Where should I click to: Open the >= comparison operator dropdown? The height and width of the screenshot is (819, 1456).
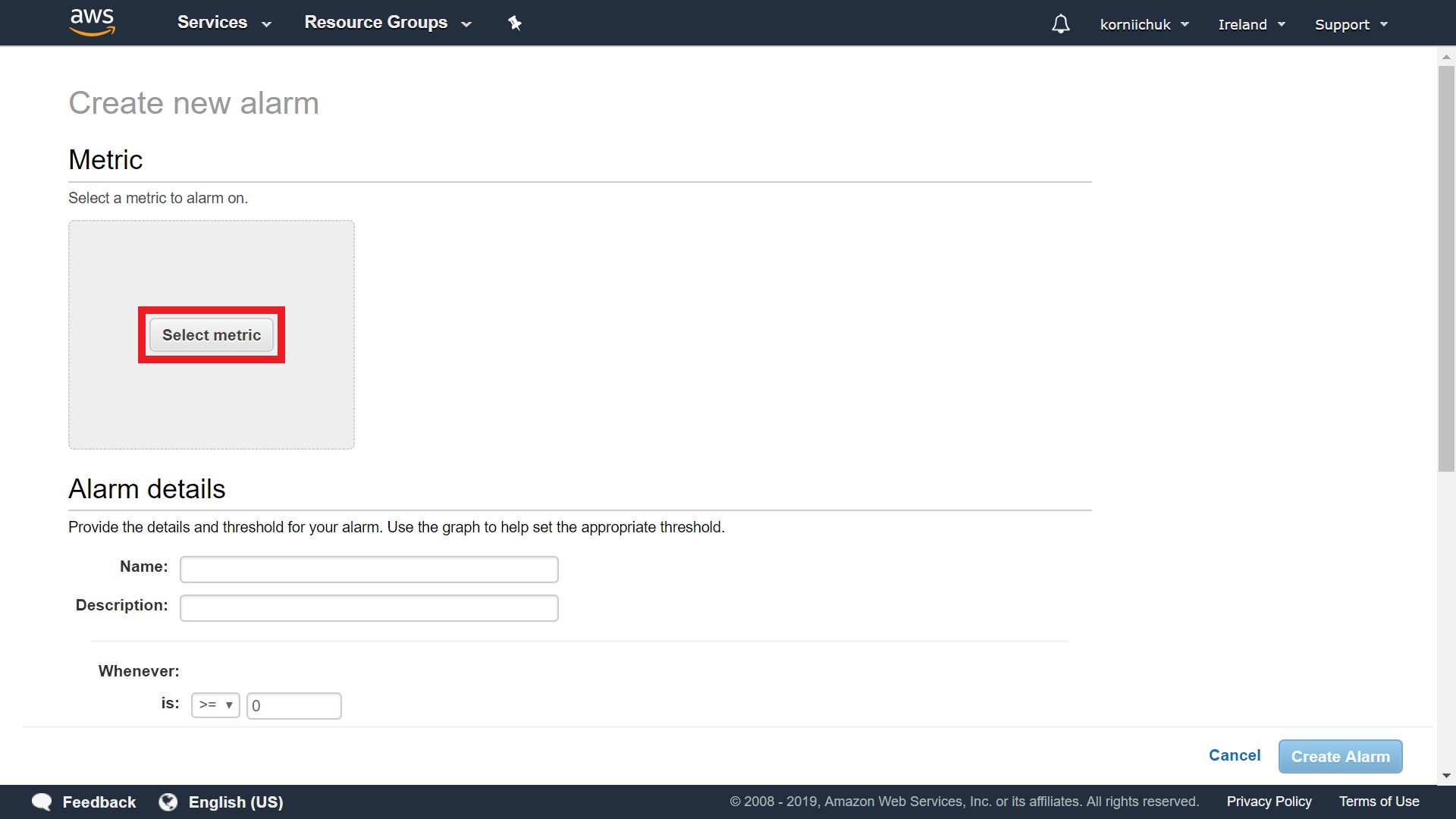click(215, 705)
